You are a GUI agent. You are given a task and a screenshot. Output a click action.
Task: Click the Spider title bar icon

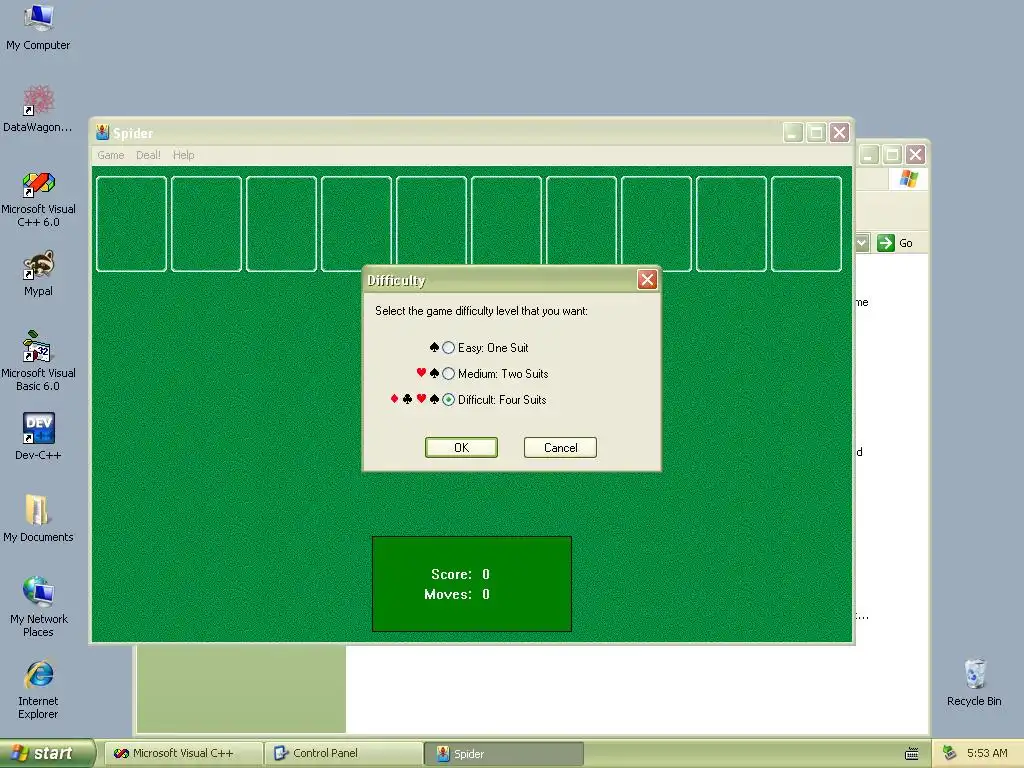click(103, 133)
